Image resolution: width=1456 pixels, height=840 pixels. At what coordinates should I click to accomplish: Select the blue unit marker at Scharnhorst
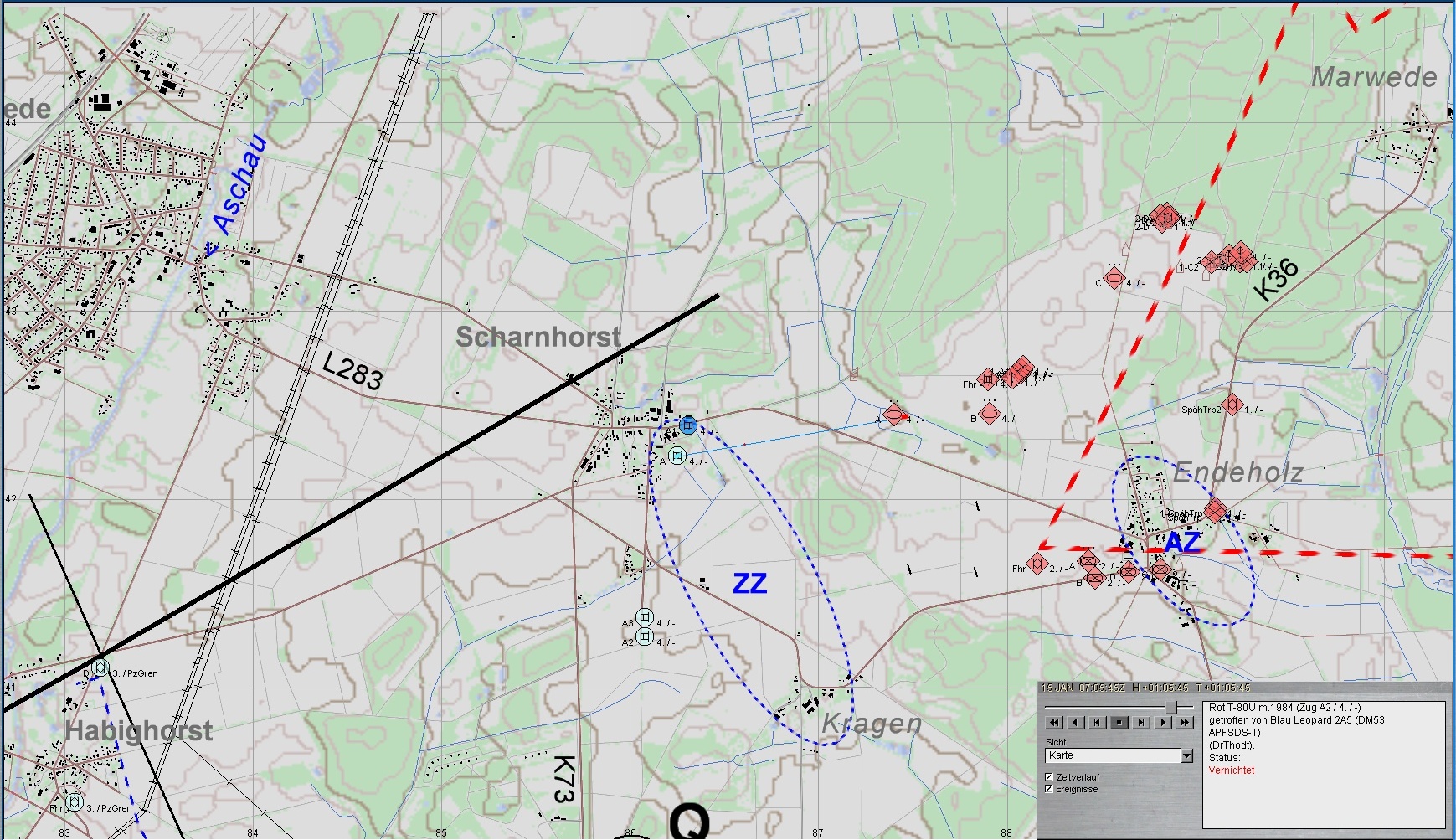click(x=688, y=425)
